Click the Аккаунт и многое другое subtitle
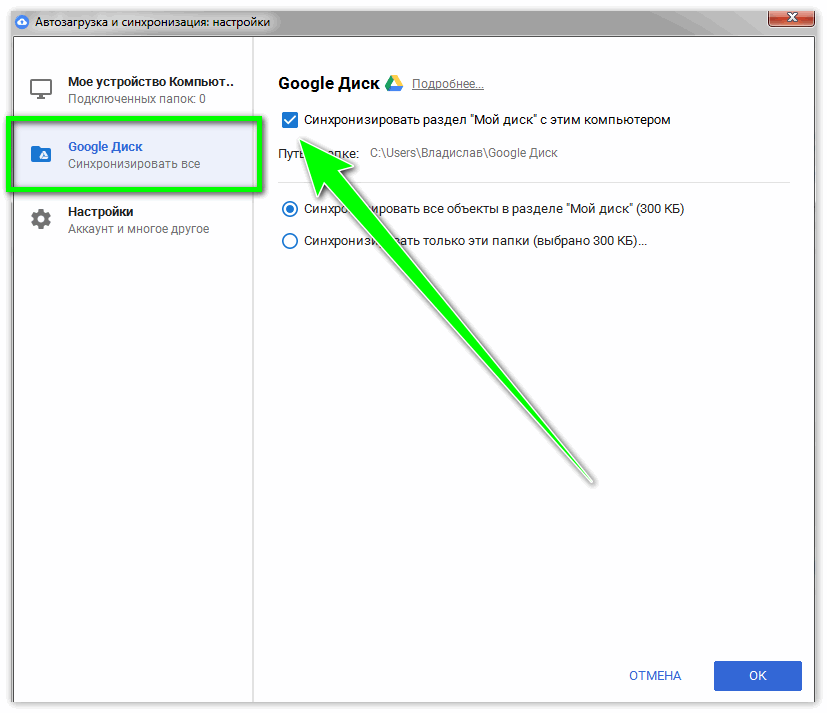The height and width of the screenshot is (713, 827). coord(138,229)
